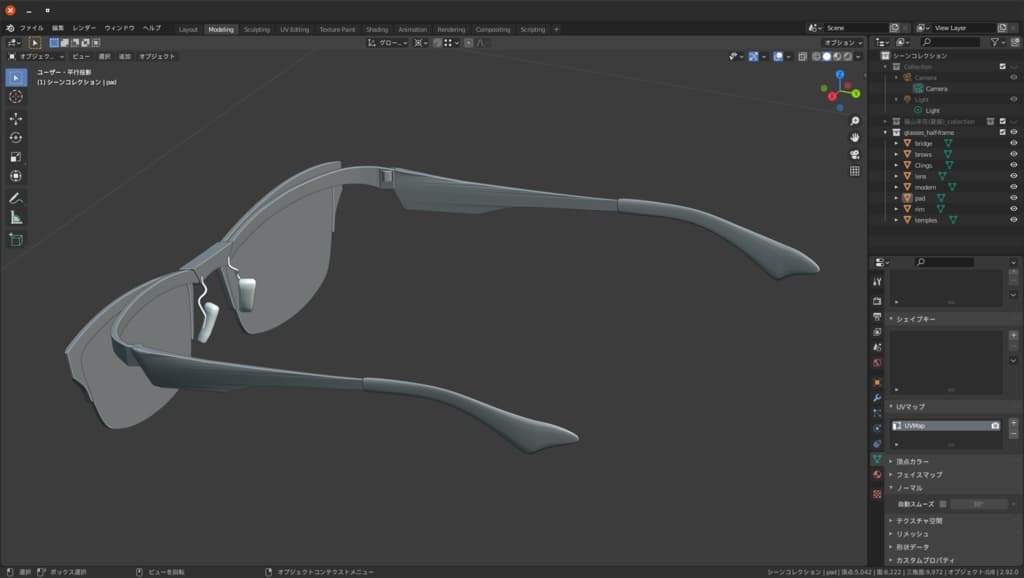1024x578 pixels.
Task: Activate the Scale tool in the left toolbar
Action: [x=16, y=157]
